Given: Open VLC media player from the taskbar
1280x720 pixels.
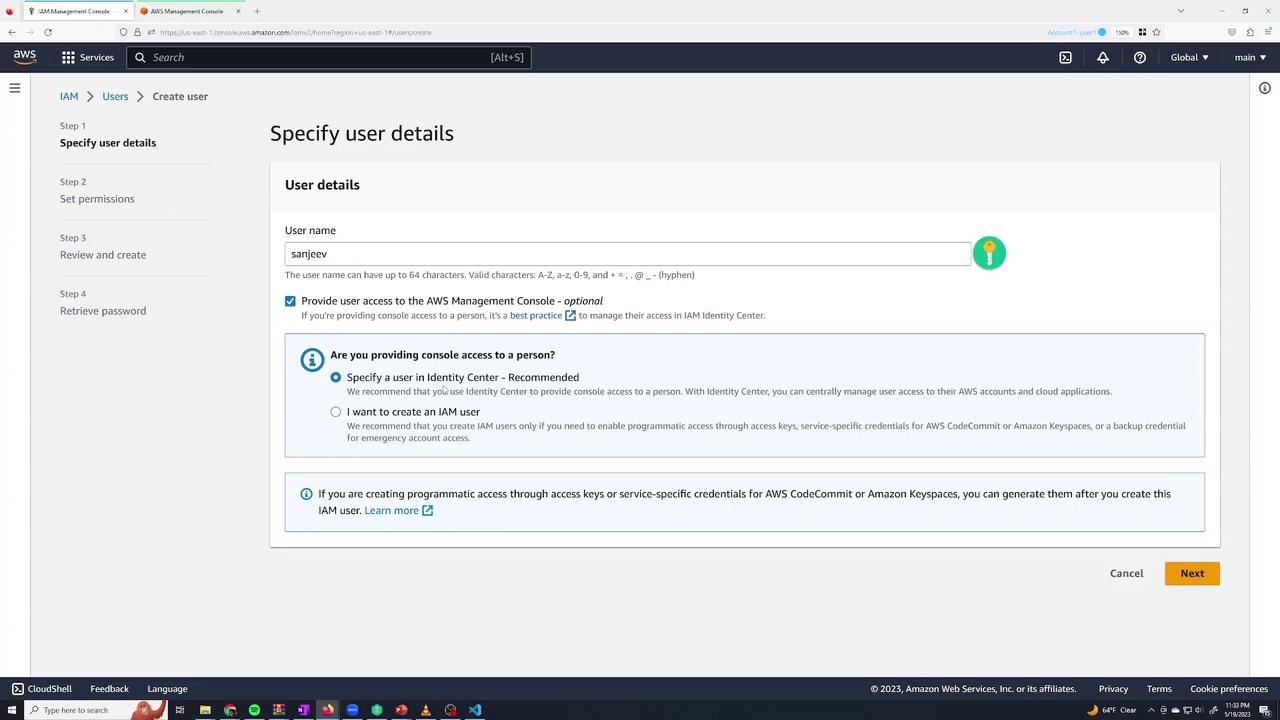Looking at the screenshot, I should pos(426,710).
